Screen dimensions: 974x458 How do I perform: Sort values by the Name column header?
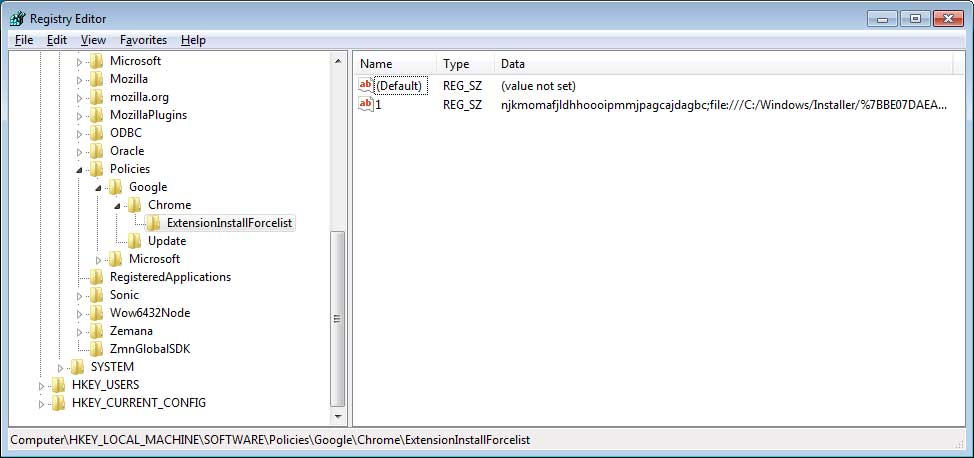point(395,64)
